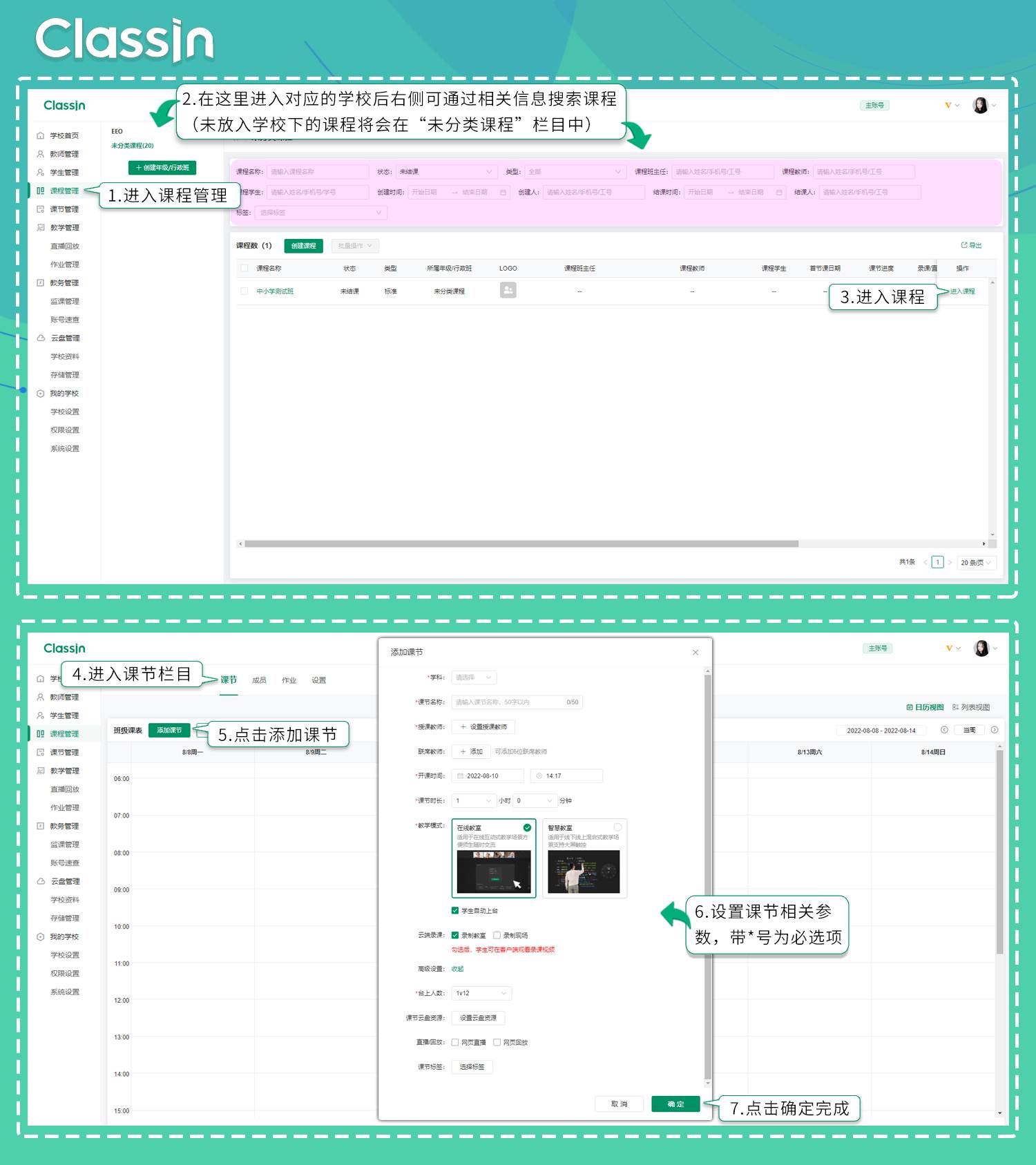Open 学校首页 home icon in upper screenshot sidebar
This screenshot has width=1036, height=1165.
tap(41, 136)
